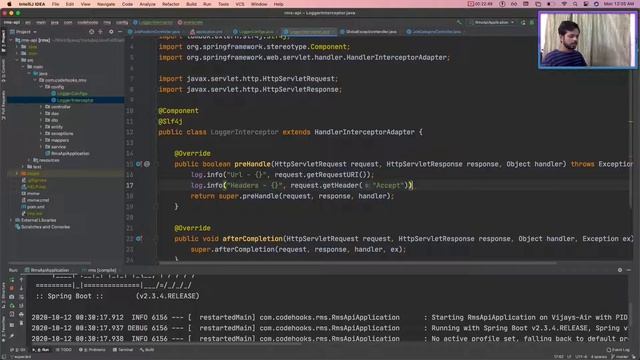This screenshot has width=640, height=360.
Task: Open the View menu
Action: 85,4
